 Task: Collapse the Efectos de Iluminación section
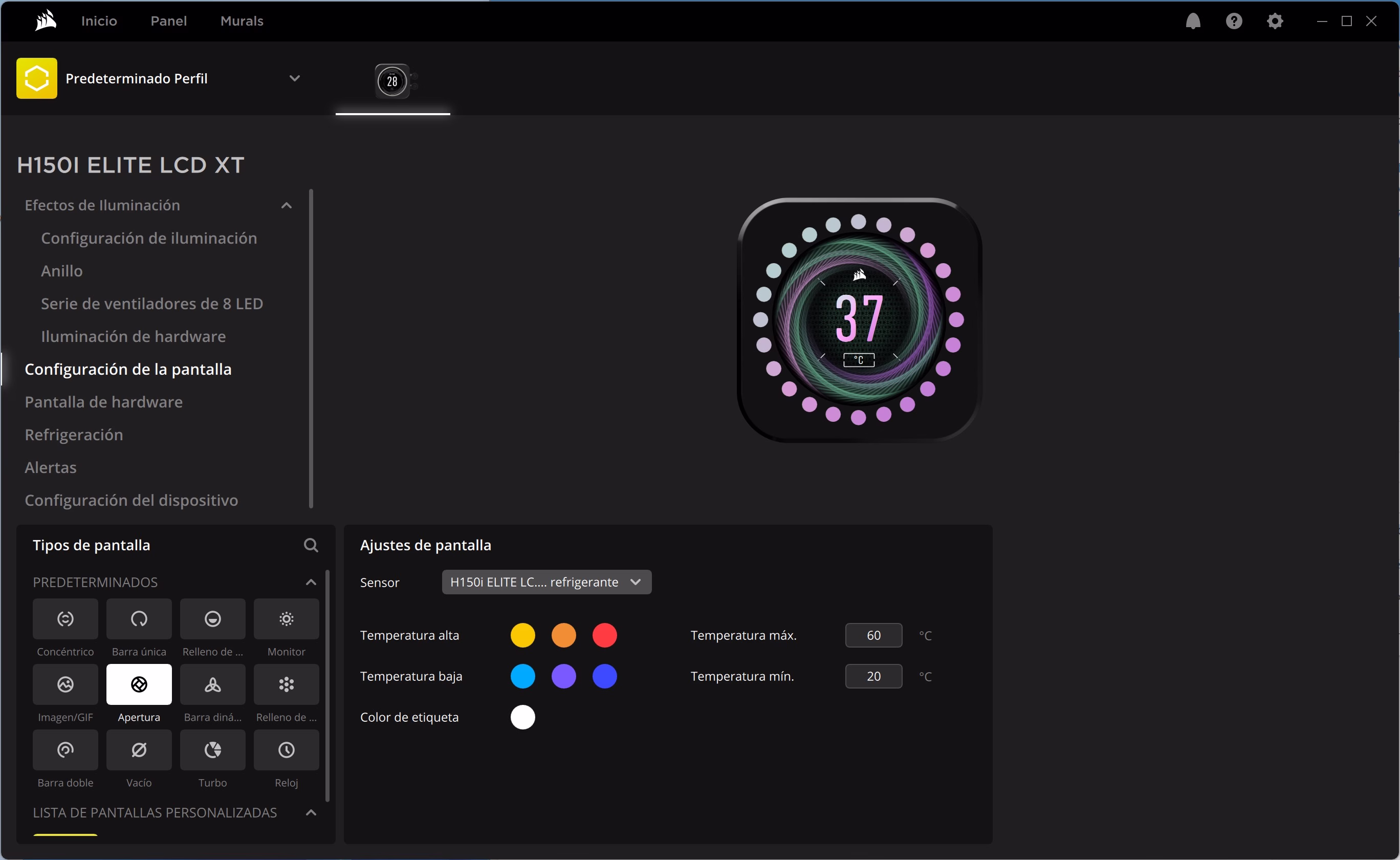click(x=287, y=205)
